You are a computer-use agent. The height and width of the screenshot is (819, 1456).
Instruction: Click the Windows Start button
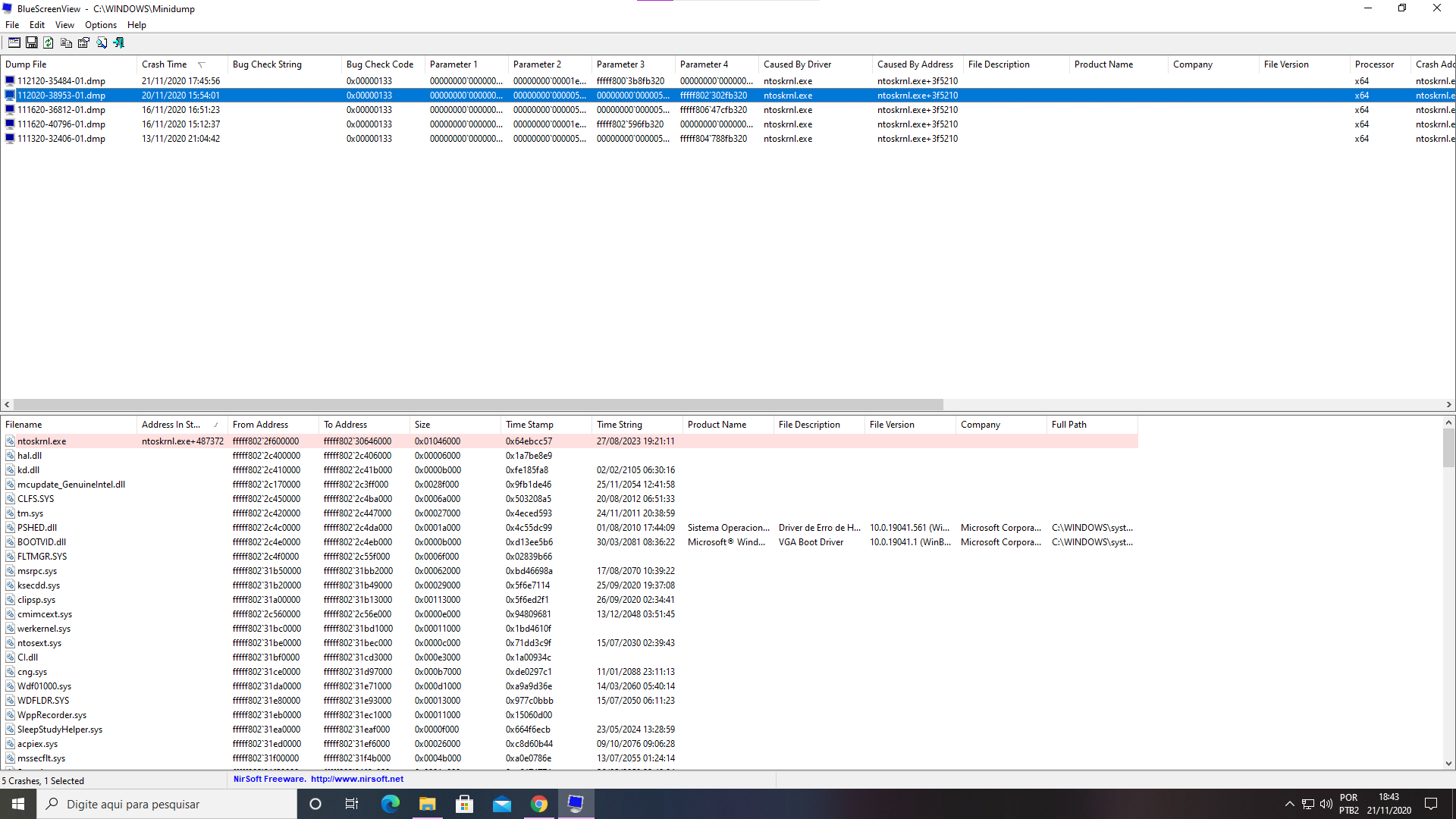18,804
